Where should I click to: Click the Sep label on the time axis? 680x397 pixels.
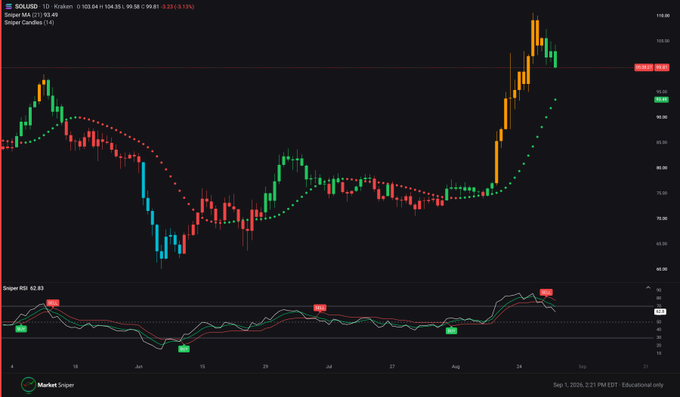582,367
